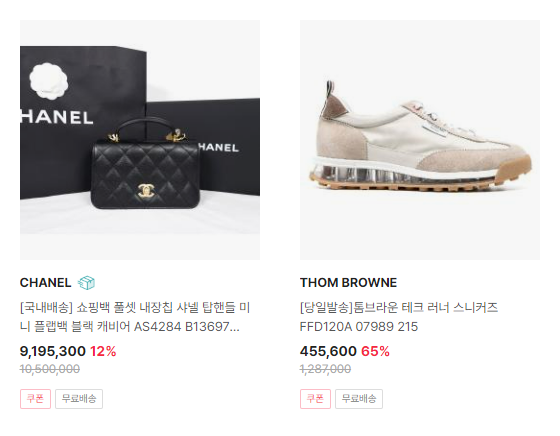
Task: Click the 무료배송 badge under Thom Browne item
Action: 359,399
